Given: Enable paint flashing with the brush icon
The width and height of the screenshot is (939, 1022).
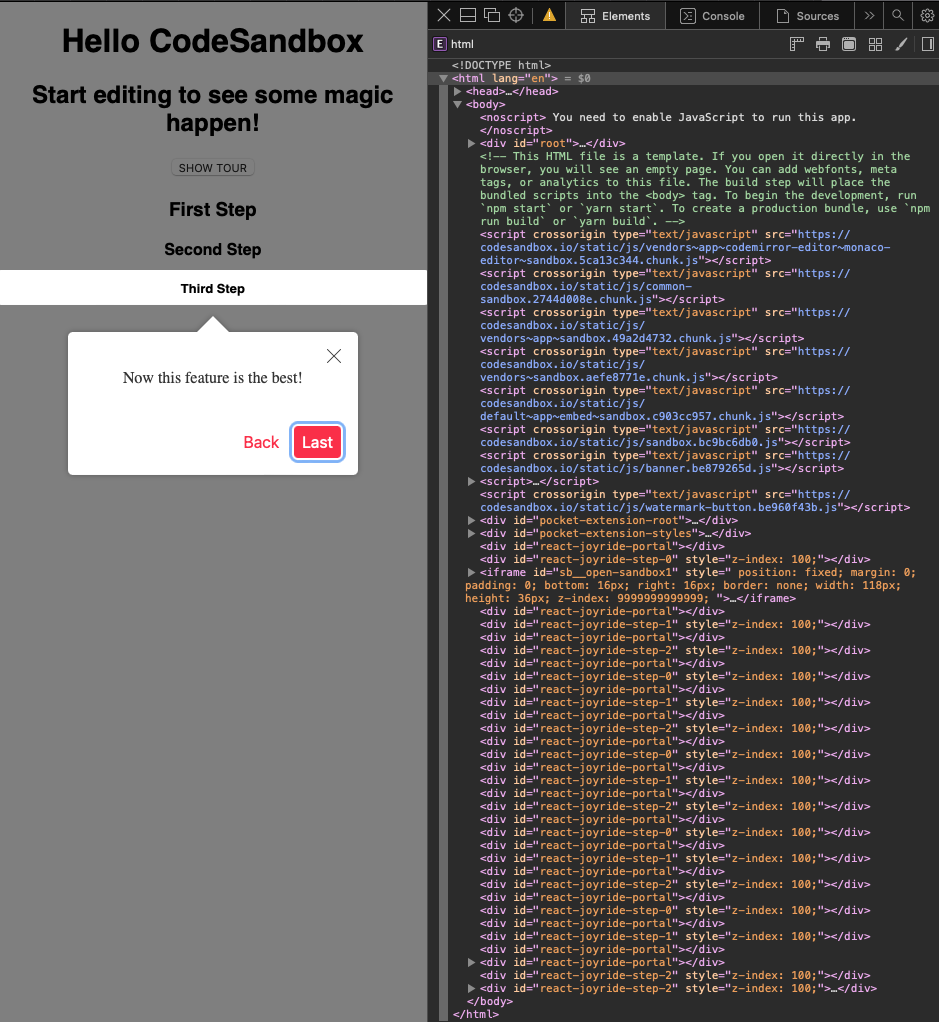Looking at the screenshot, I should click(901, 44).
